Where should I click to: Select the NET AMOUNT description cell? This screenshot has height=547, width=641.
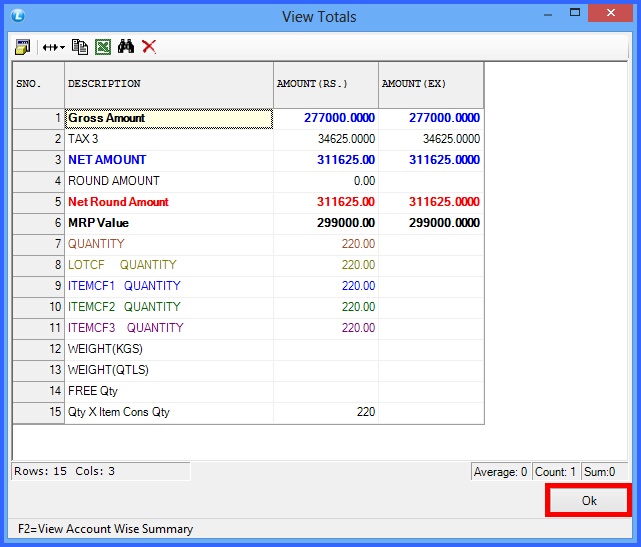[x=169, y=160]
